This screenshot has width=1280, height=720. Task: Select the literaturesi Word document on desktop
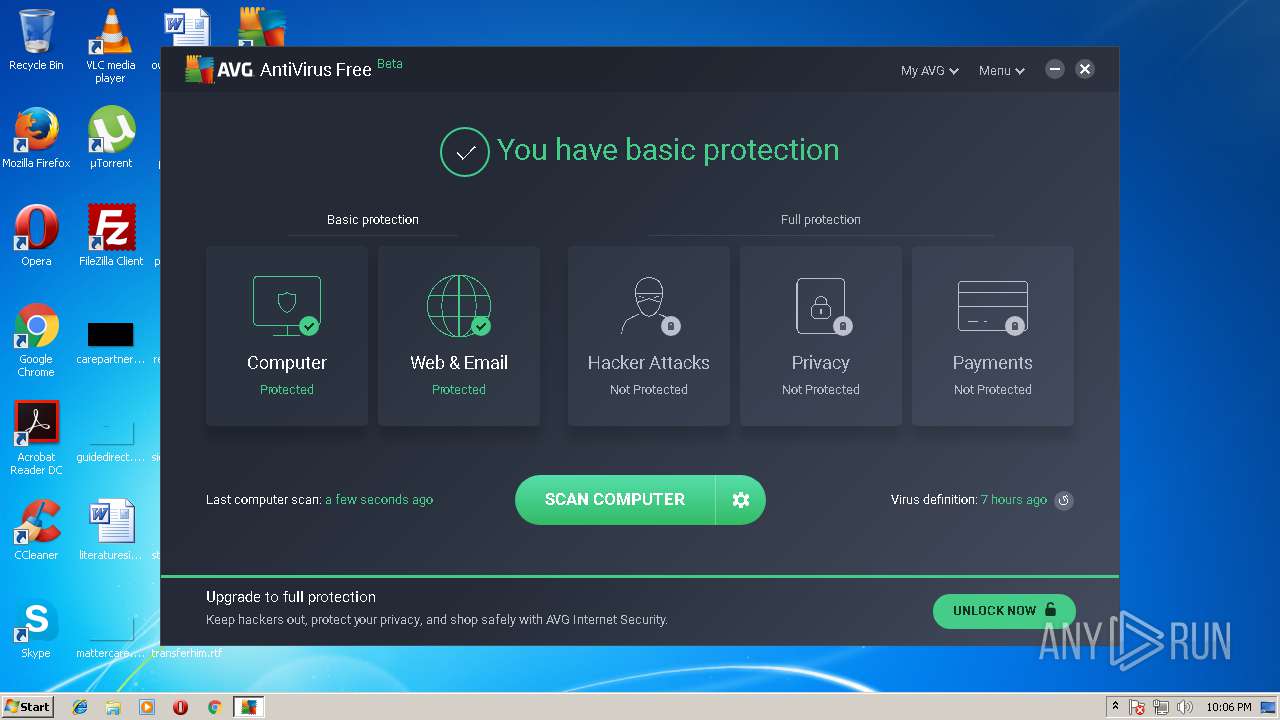pos(110,530)
